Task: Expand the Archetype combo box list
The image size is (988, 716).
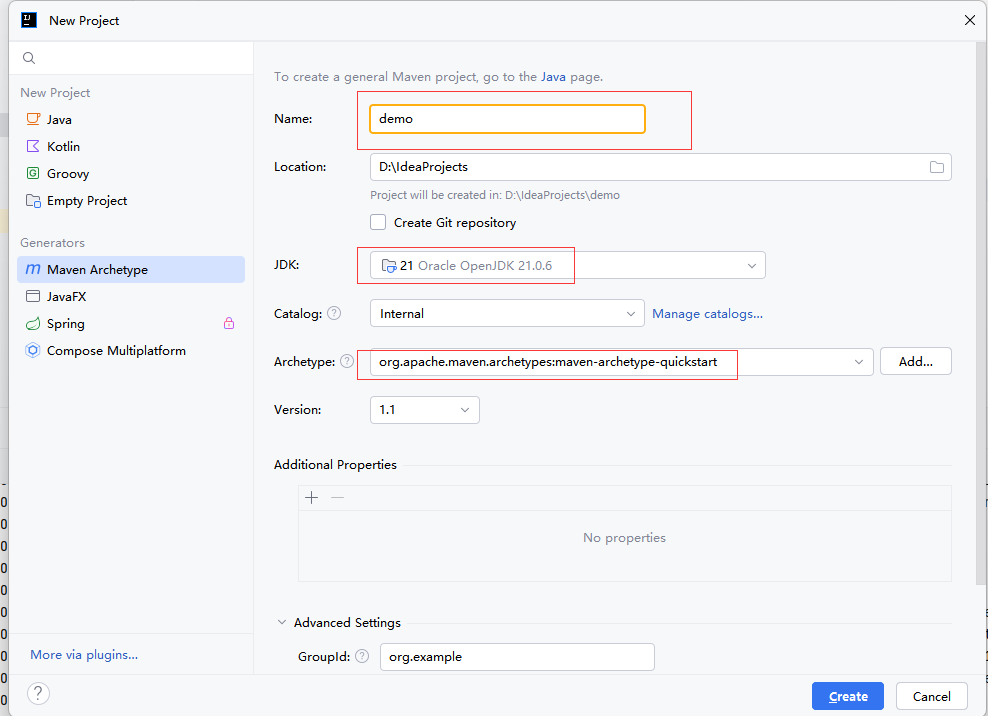Action: [x=859, y=362]
